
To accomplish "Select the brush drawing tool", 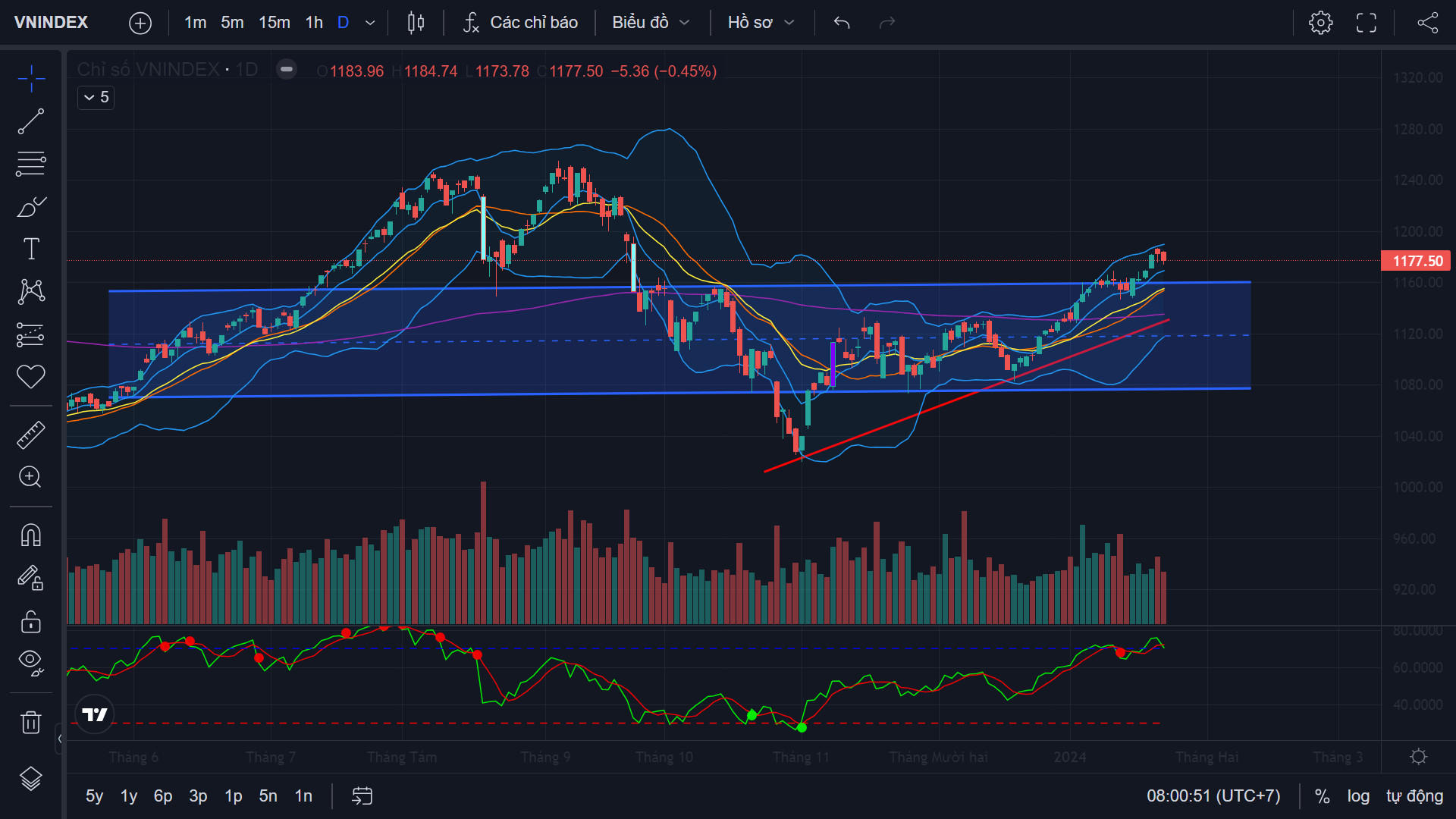I will [x=31, y=206].
